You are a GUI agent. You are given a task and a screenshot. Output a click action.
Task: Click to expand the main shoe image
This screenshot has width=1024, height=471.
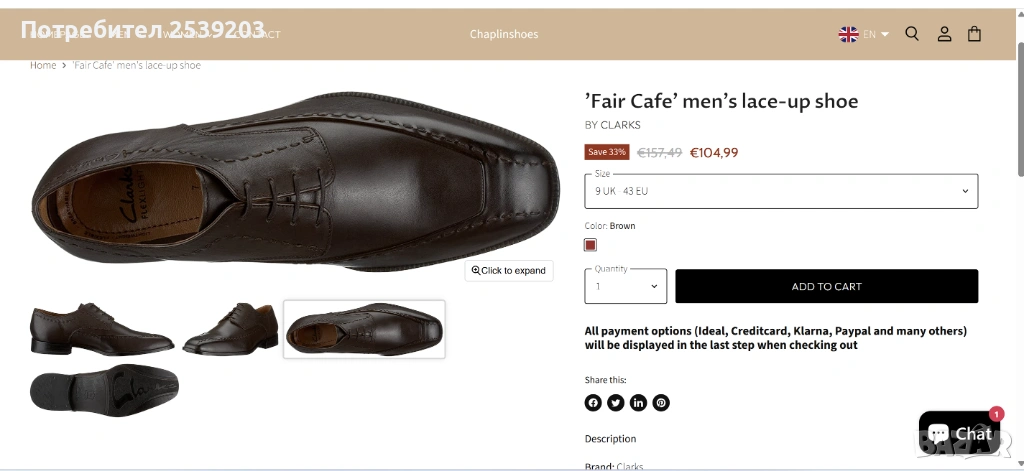[x=509, y=271]
